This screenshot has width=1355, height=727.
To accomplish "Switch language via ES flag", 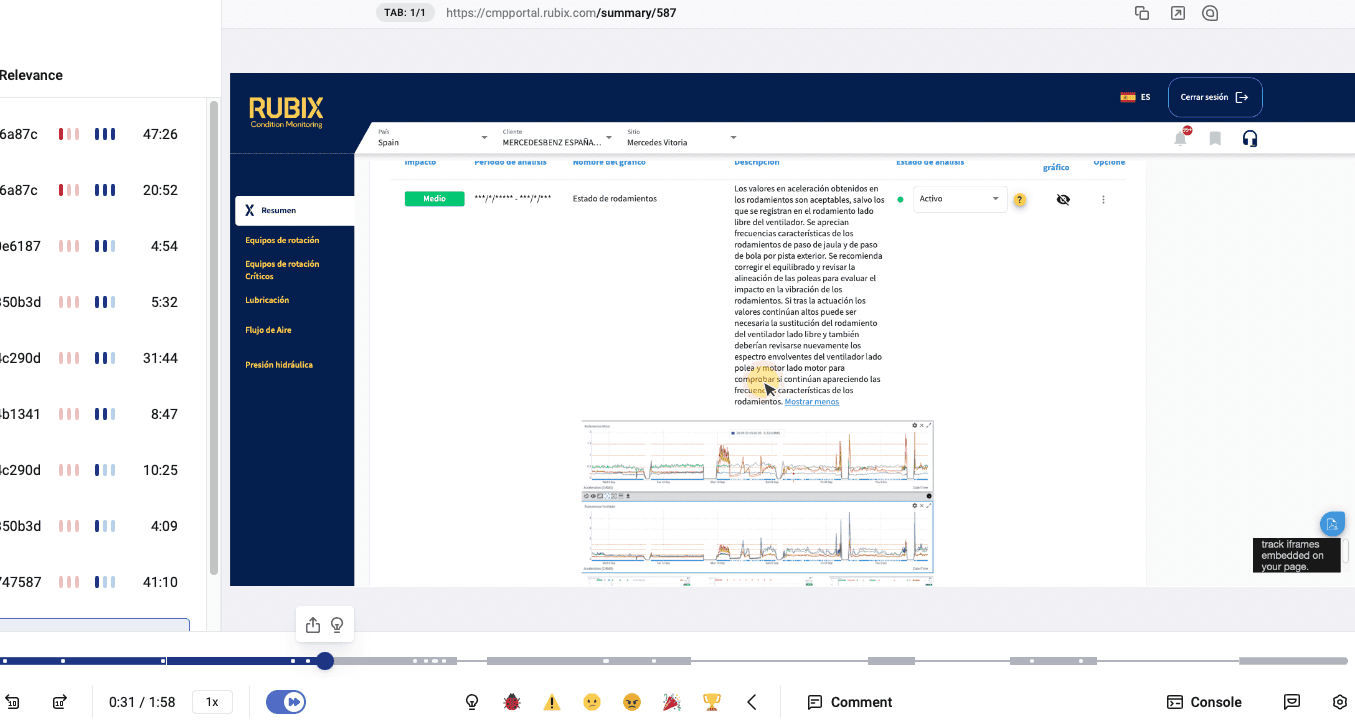I will (1135, 97).
